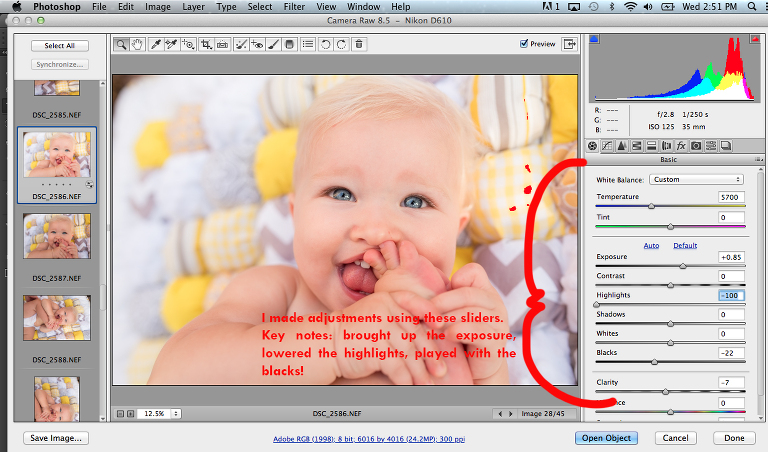Click the Default tone link
This screenshot has height=452, width=768.
click(x=685, y=245)
